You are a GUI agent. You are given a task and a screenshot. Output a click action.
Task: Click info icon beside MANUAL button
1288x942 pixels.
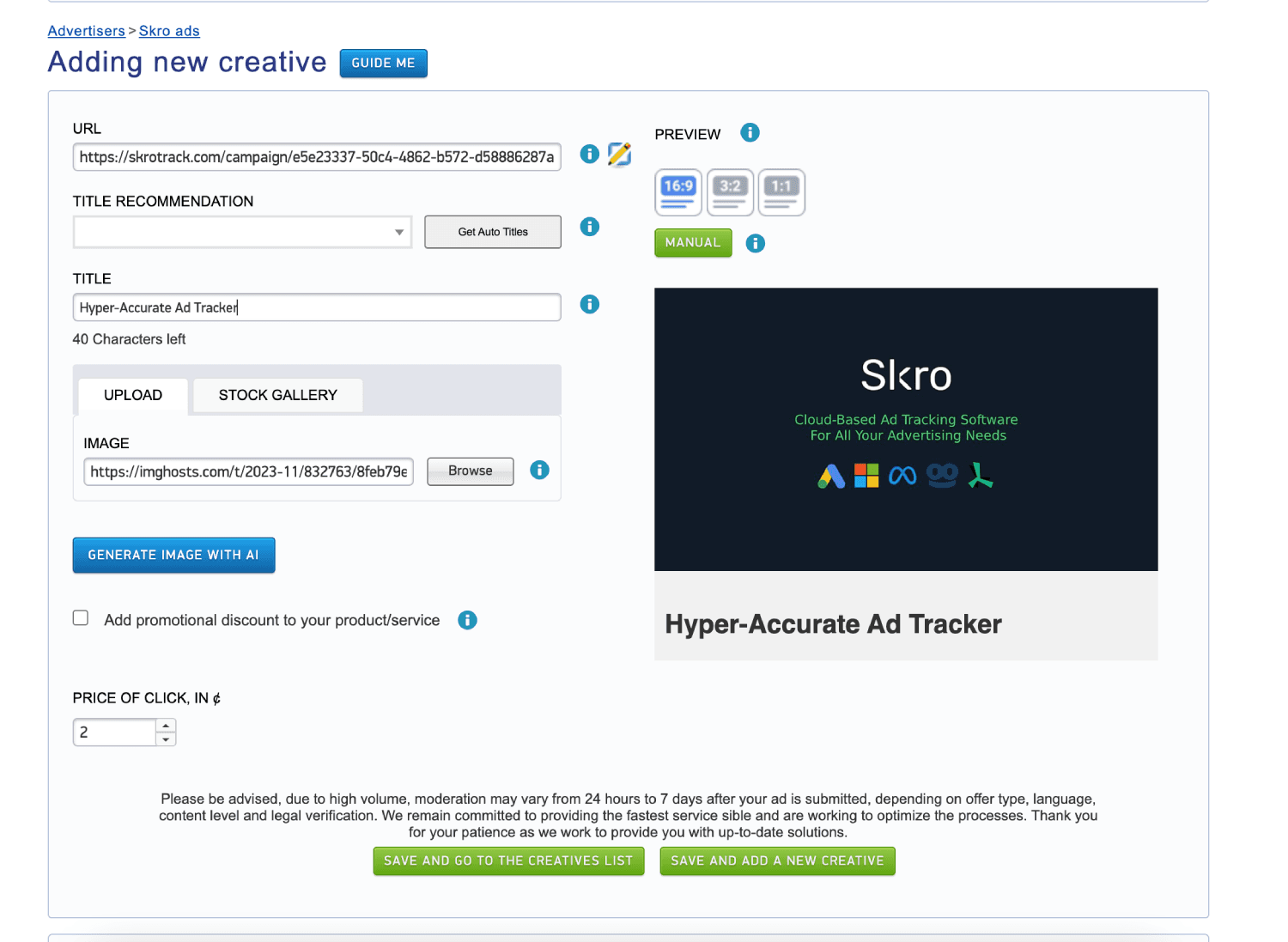(x=755, y=243)
